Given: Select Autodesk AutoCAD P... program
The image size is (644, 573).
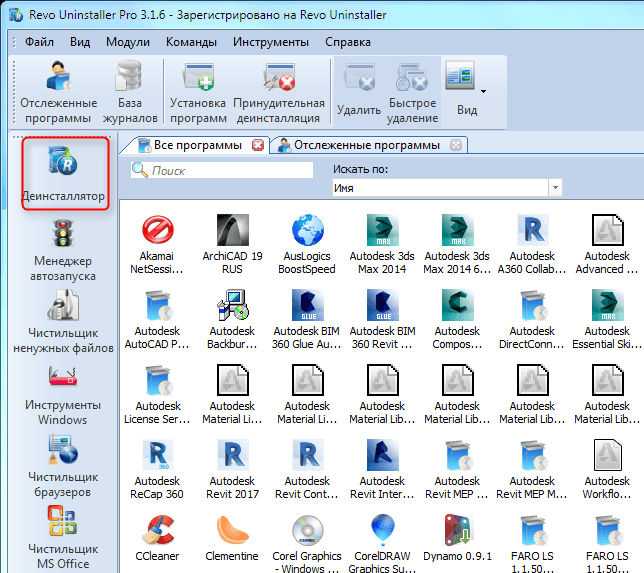Looking at the screenshot, I should point(156,320).
